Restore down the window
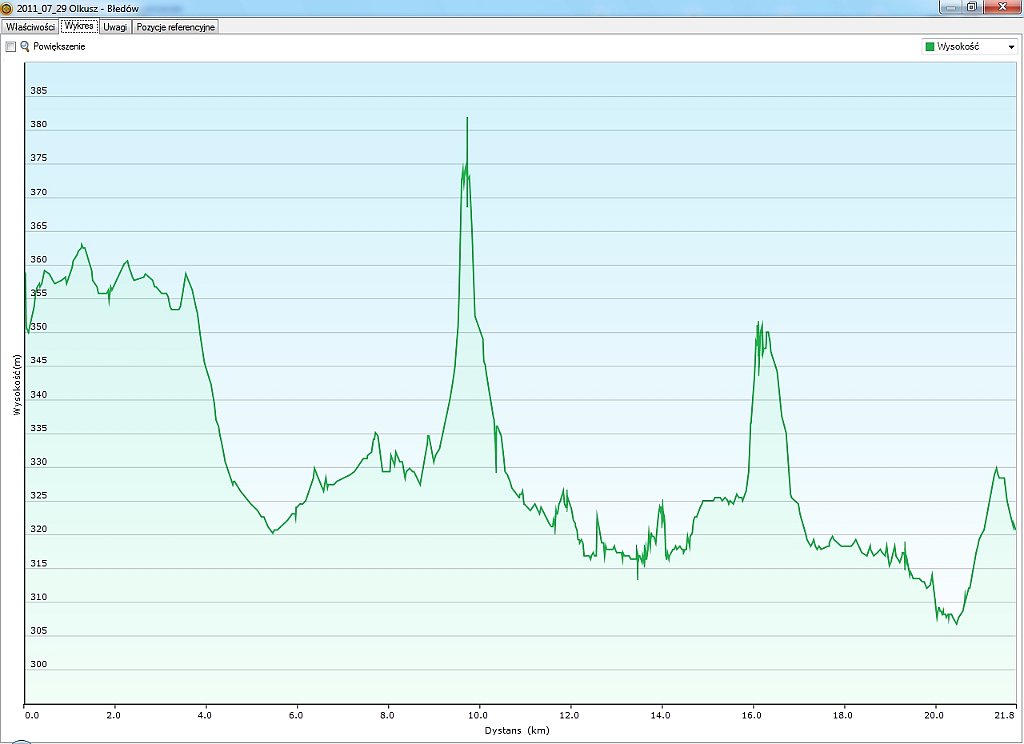 (971, 7)
